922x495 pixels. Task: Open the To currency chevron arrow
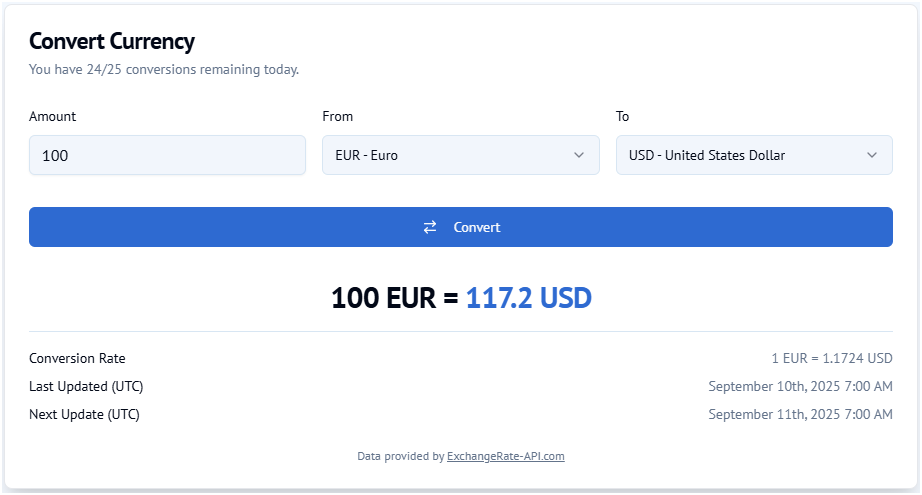[x=872, y=155]
